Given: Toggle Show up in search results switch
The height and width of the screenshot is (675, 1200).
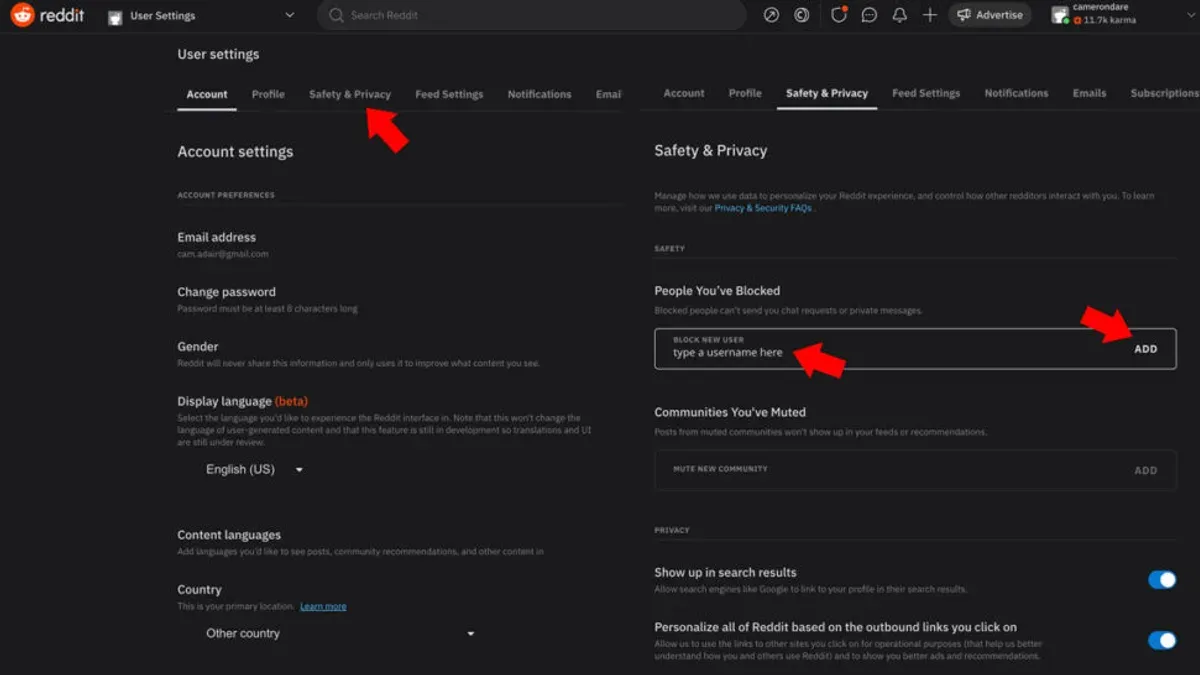Looking at the screenshot, I should pyautogui.click(x=1162, y=580).
